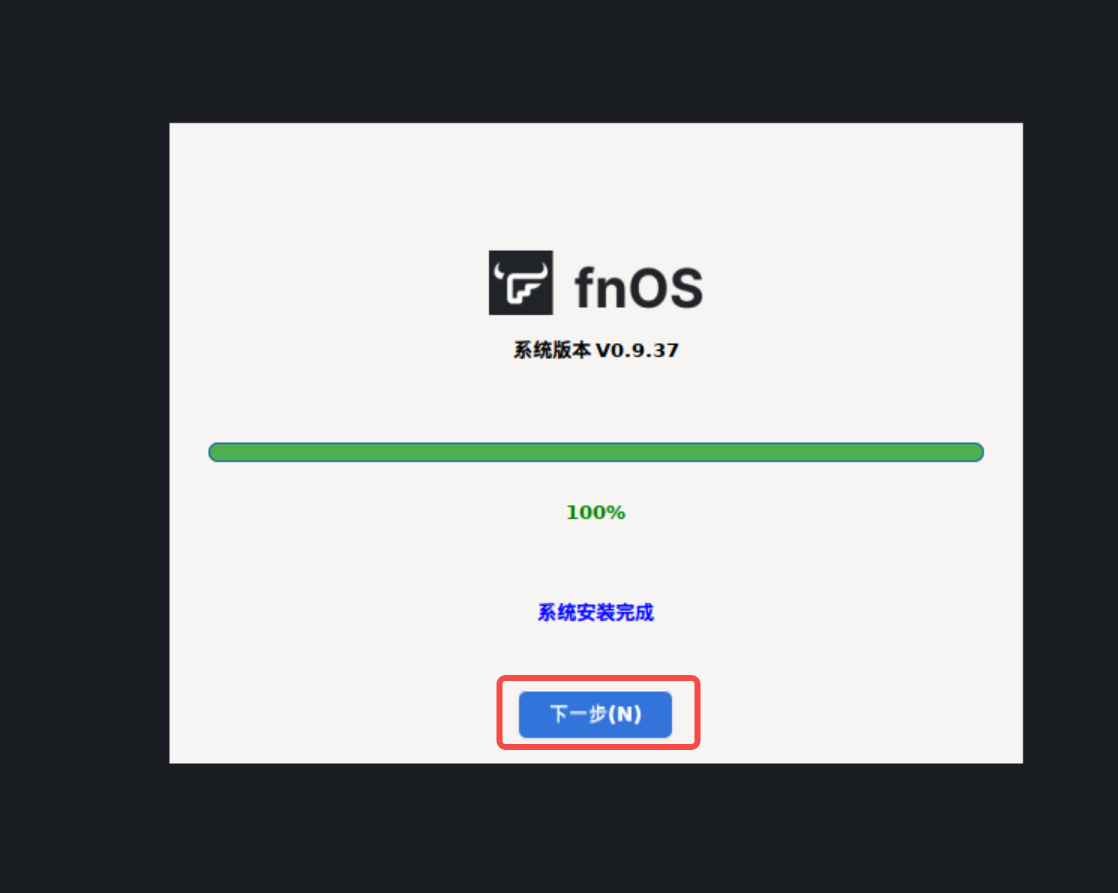Click the green installation progress bar
Viewport: 1118px width, 893px height.
point(596,452)
